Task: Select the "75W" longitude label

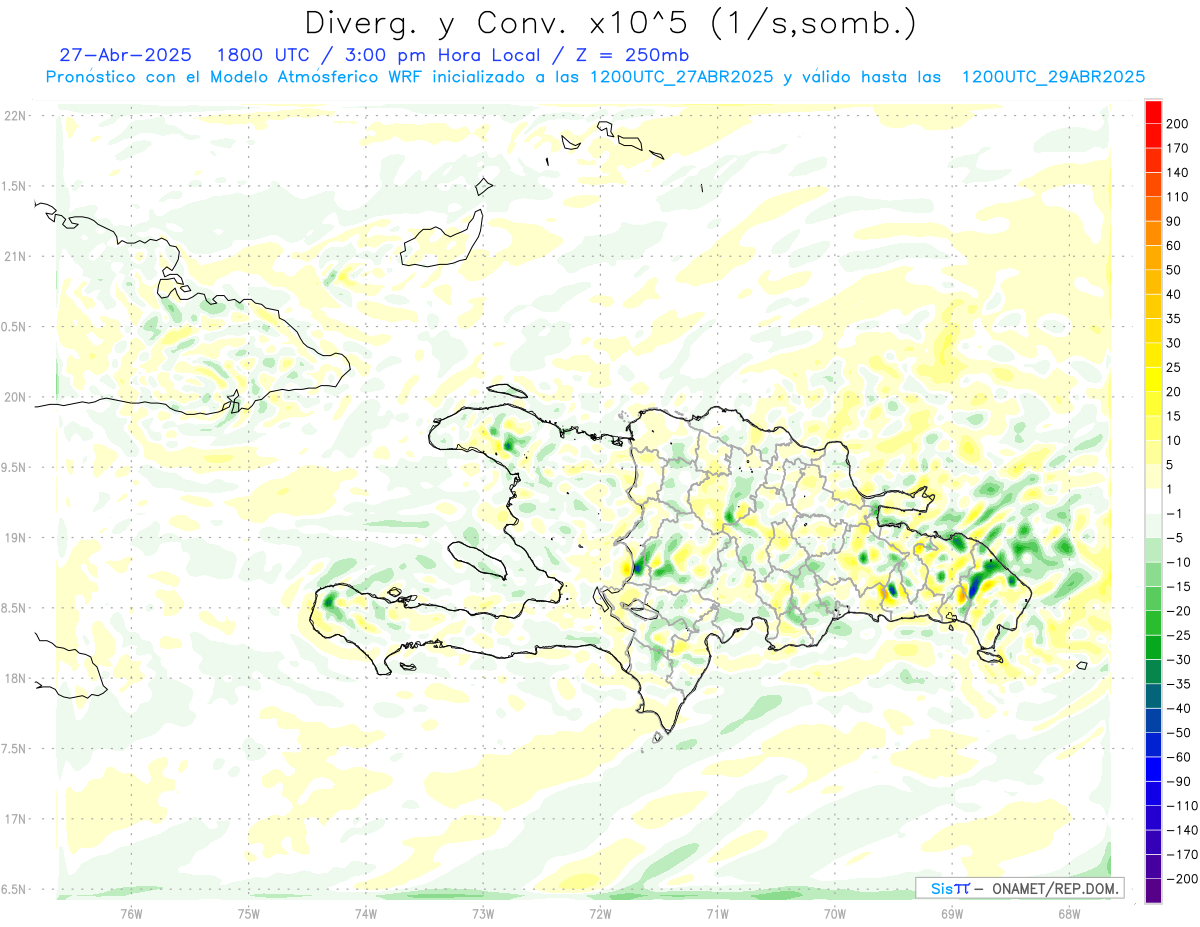Action: click(249, 914)
